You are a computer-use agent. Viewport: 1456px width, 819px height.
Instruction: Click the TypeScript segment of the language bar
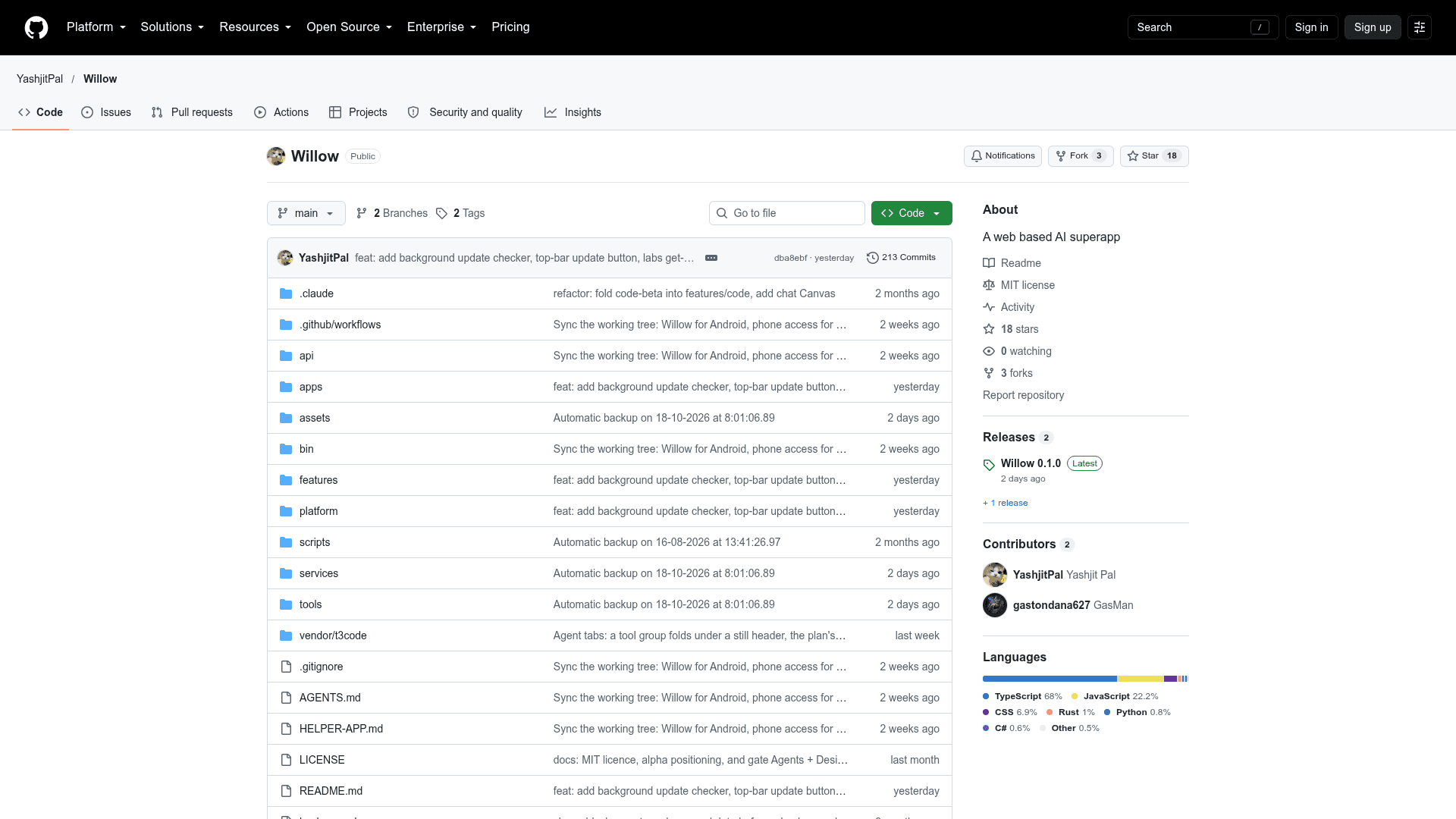coord(1050,679)
